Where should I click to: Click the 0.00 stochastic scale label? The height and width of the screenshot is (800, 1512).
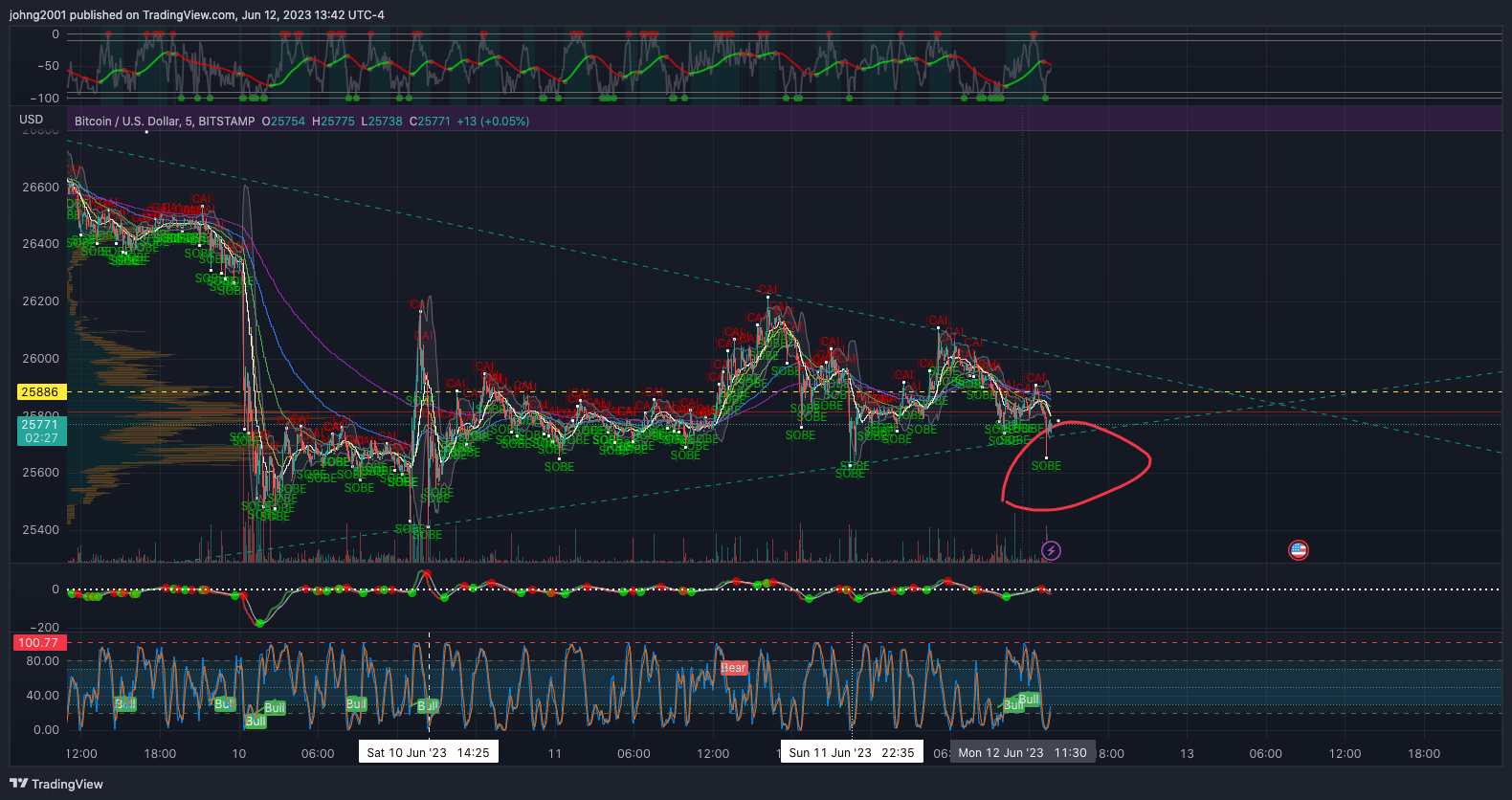pyautogui.click(x=46, y=730)
